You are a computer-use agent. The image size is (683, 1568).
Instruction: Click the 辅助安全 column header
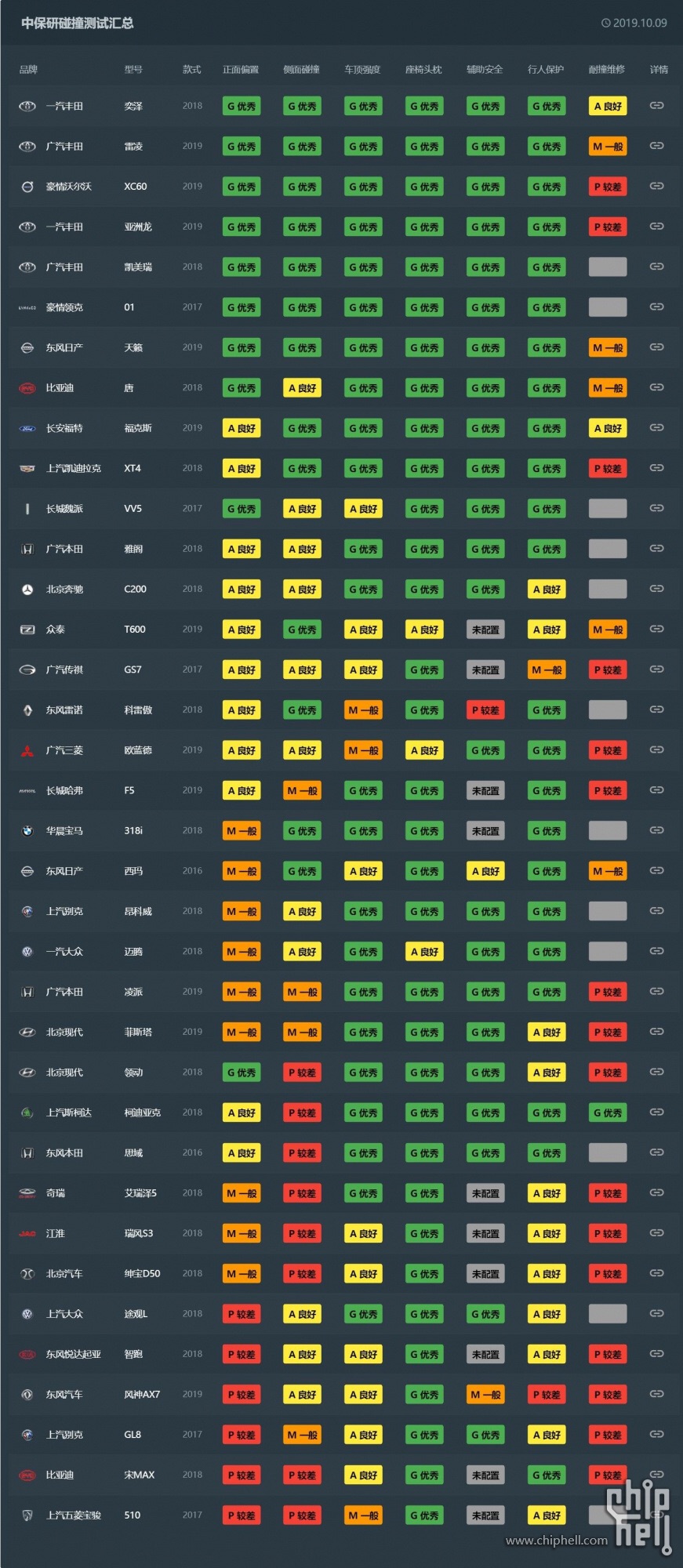[x=485, y=70]
